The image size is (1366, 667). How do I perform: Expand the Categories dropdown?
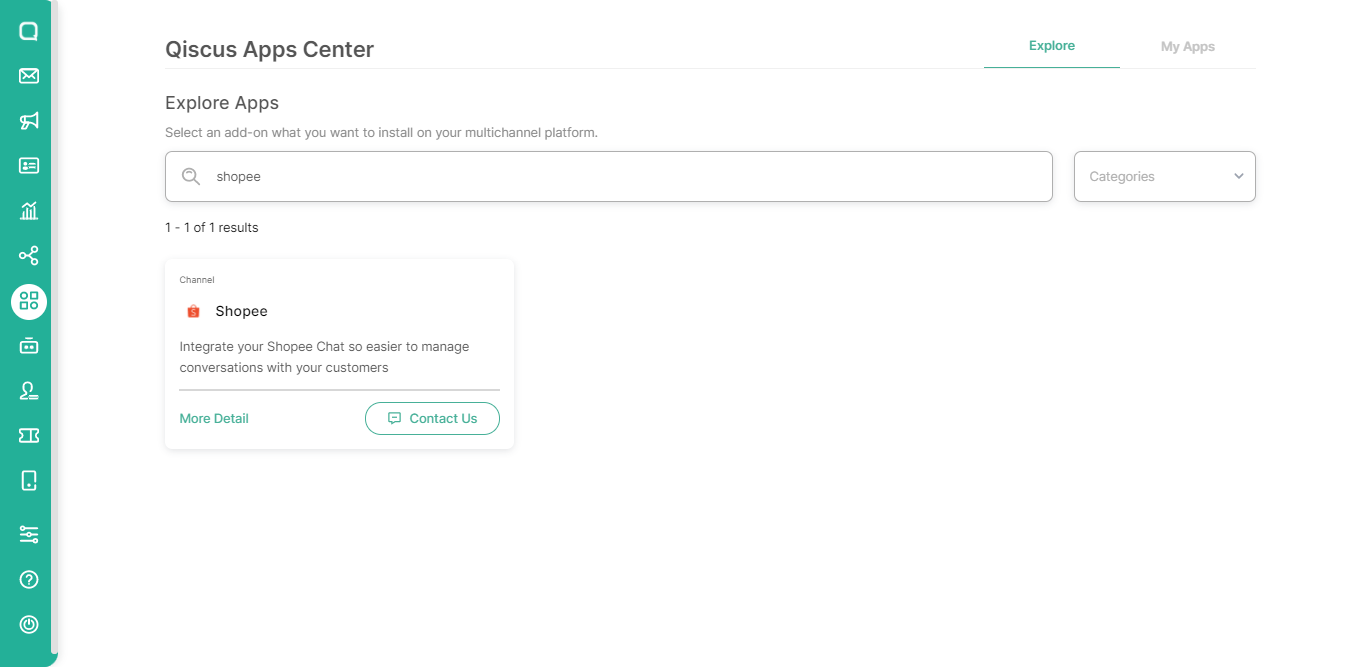pos(1165,177)
